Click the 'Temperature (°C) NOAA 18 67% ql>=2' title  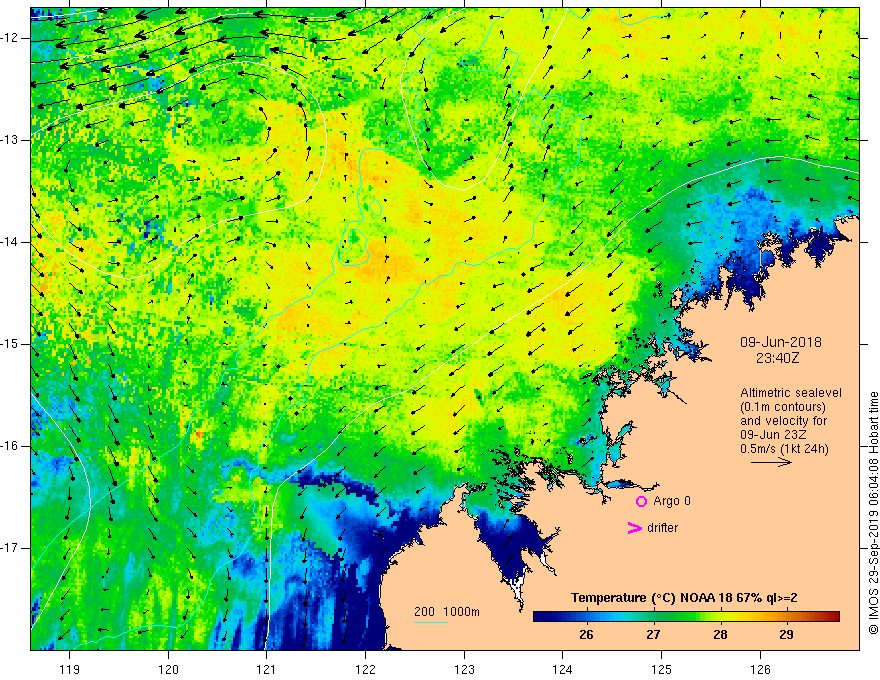click(x=684, y=598)
